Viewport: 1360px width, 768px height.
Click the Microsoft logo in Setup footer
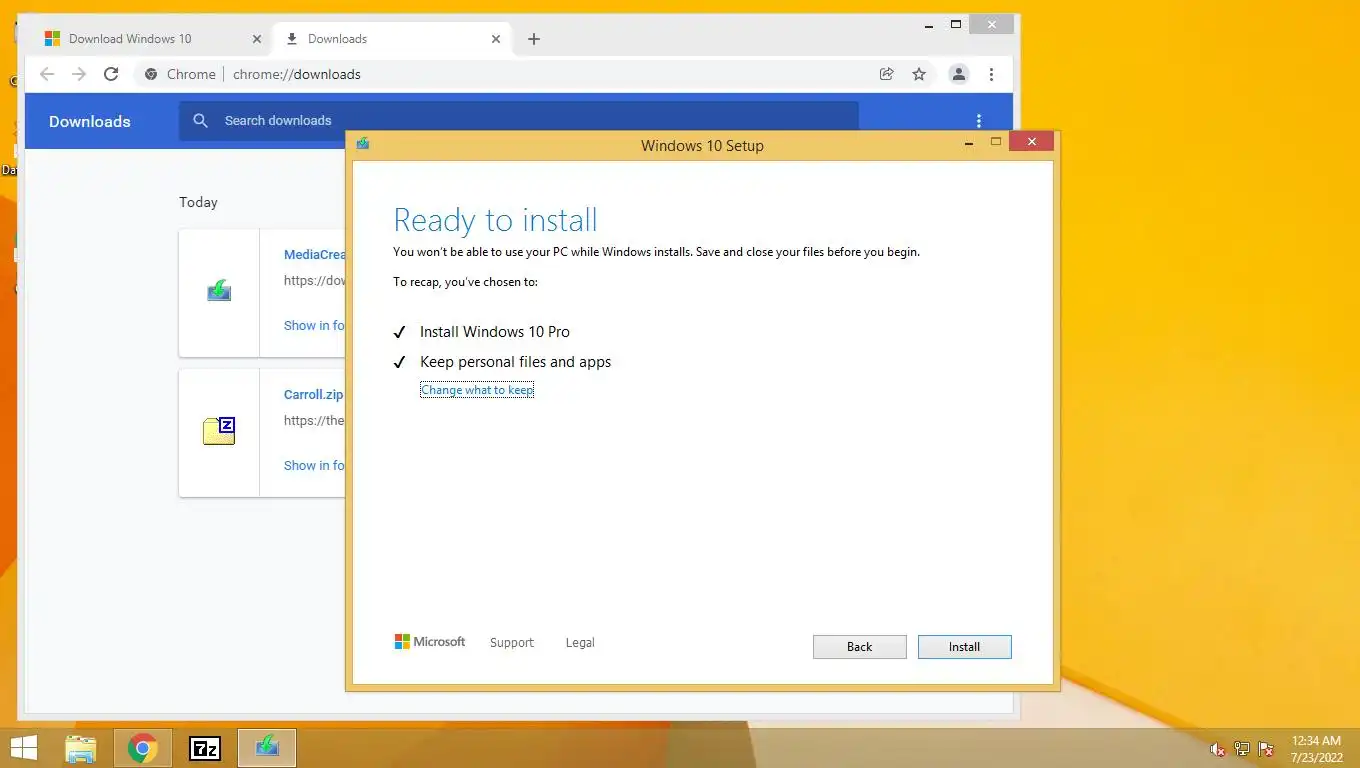click(x=430, y=642)
